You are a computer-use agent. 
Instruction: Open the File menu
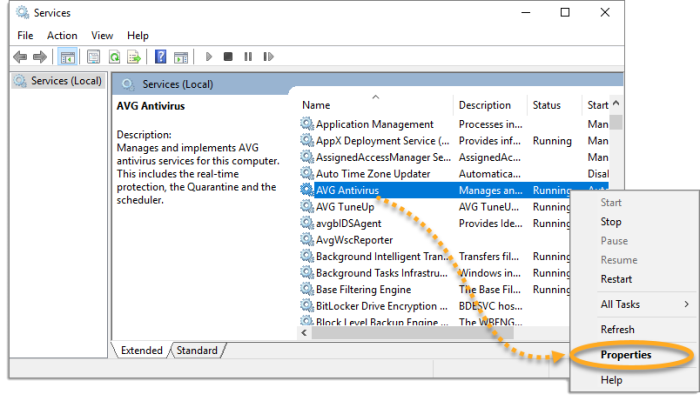[25, 35]
